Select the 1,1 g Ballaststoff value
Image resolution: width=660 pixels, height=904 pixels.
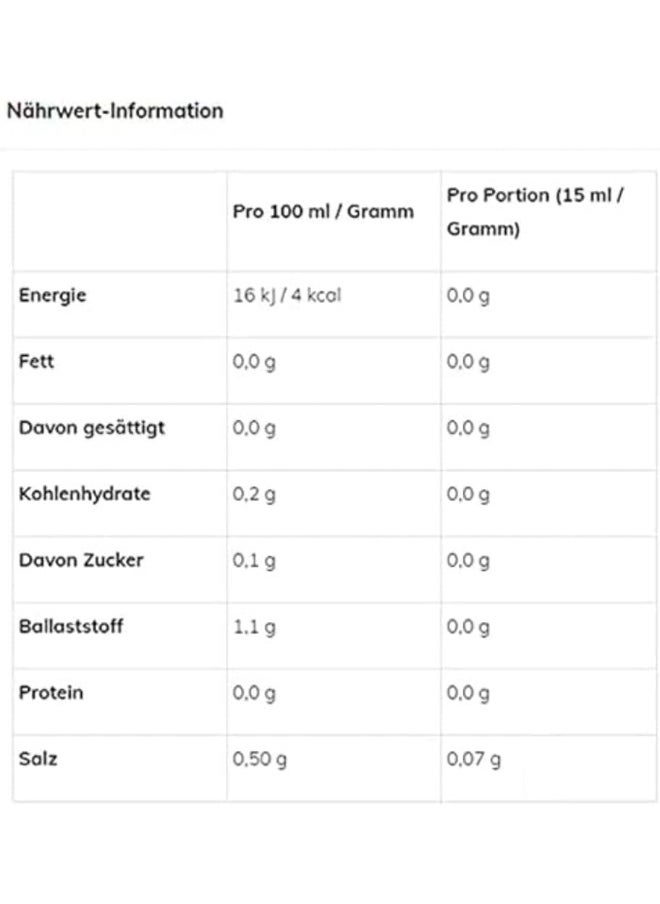coord(254,627)
